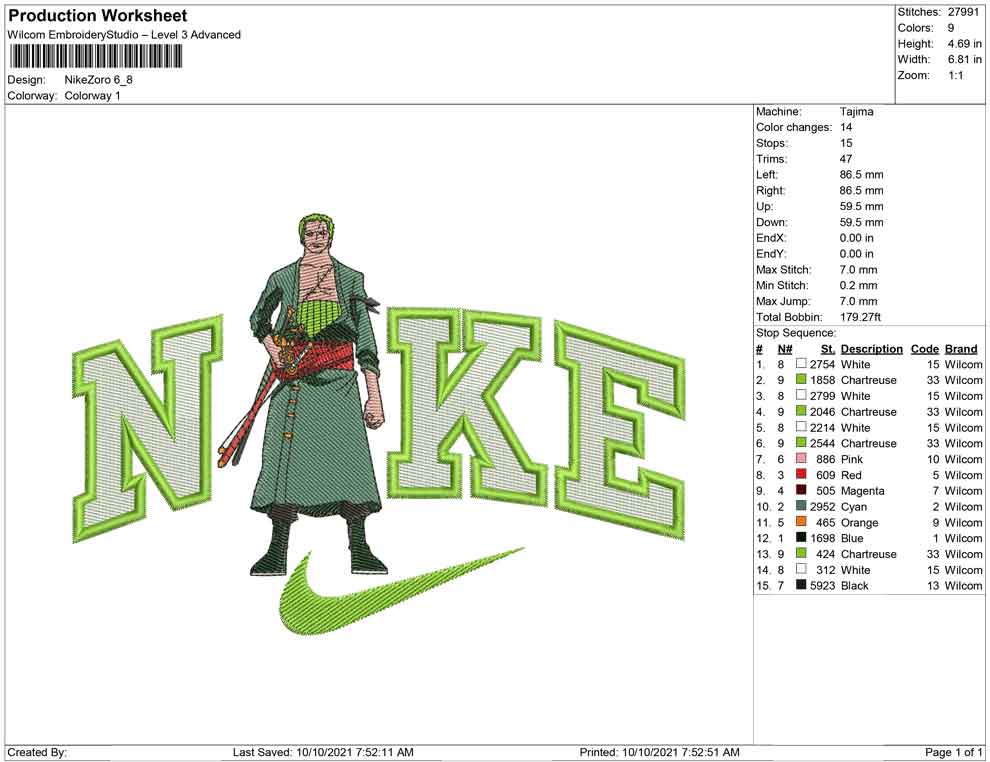
Task: Click the total bobbin value '179.27ft'
Action: click(x=860, y=317)
